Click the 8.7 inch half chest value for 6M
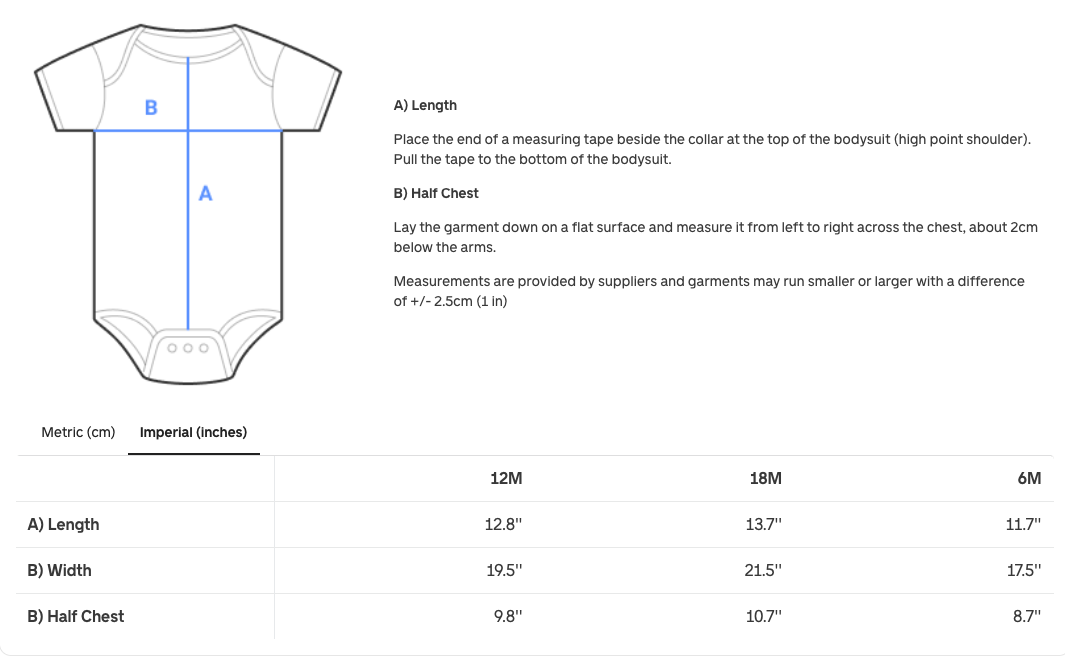 pos(1027,616)
